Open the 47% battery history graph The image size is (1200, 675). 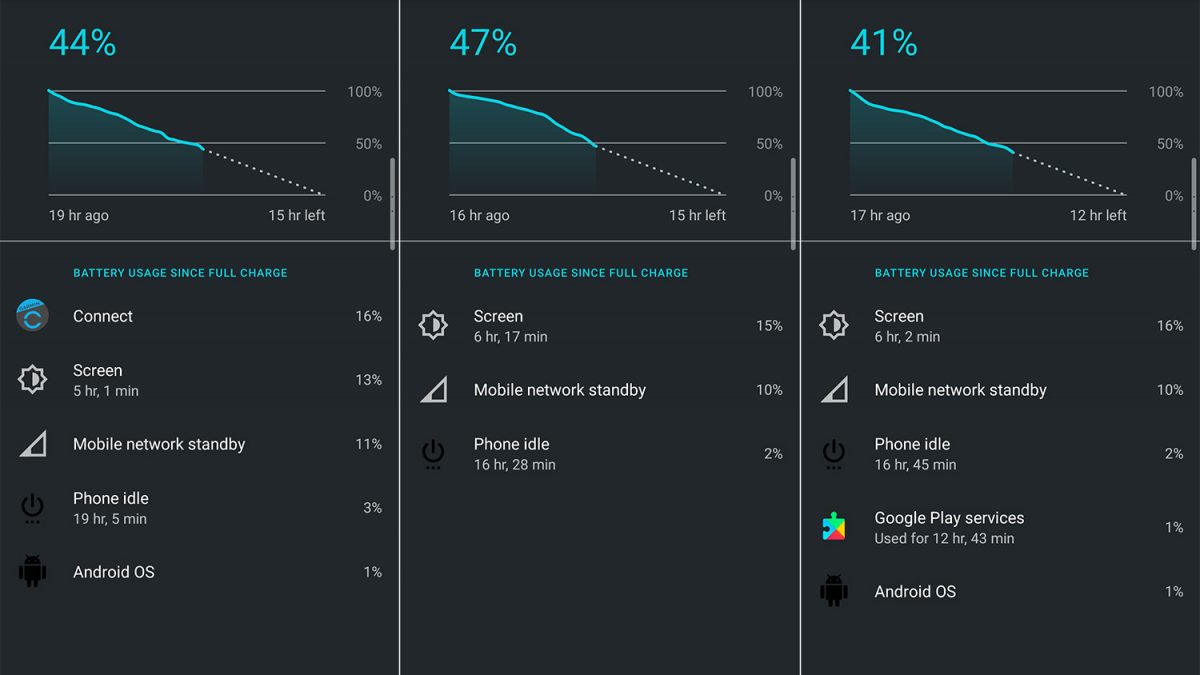[x=586, y=143]
